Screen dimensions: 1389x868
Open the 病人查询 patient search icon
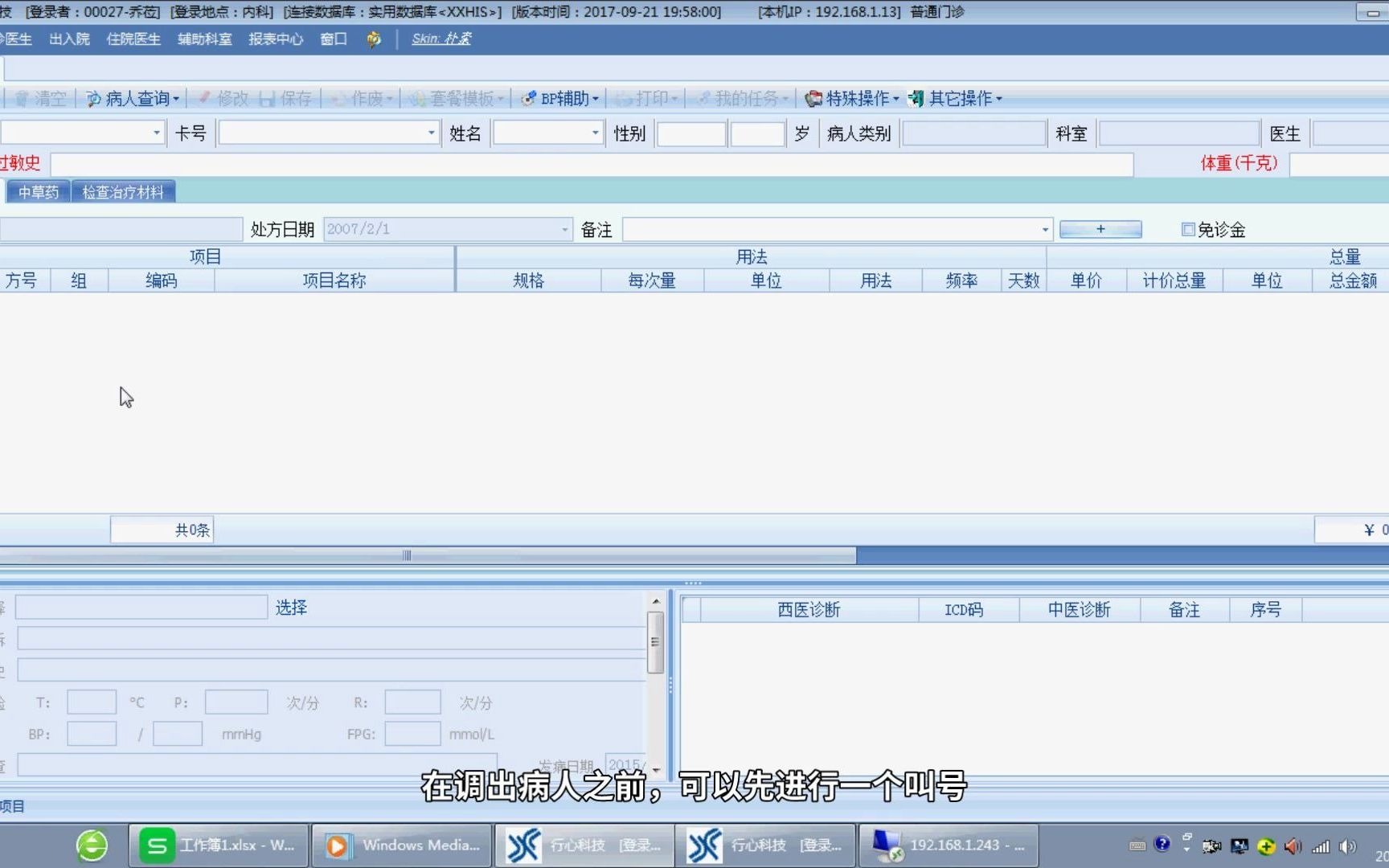(94, 99)
